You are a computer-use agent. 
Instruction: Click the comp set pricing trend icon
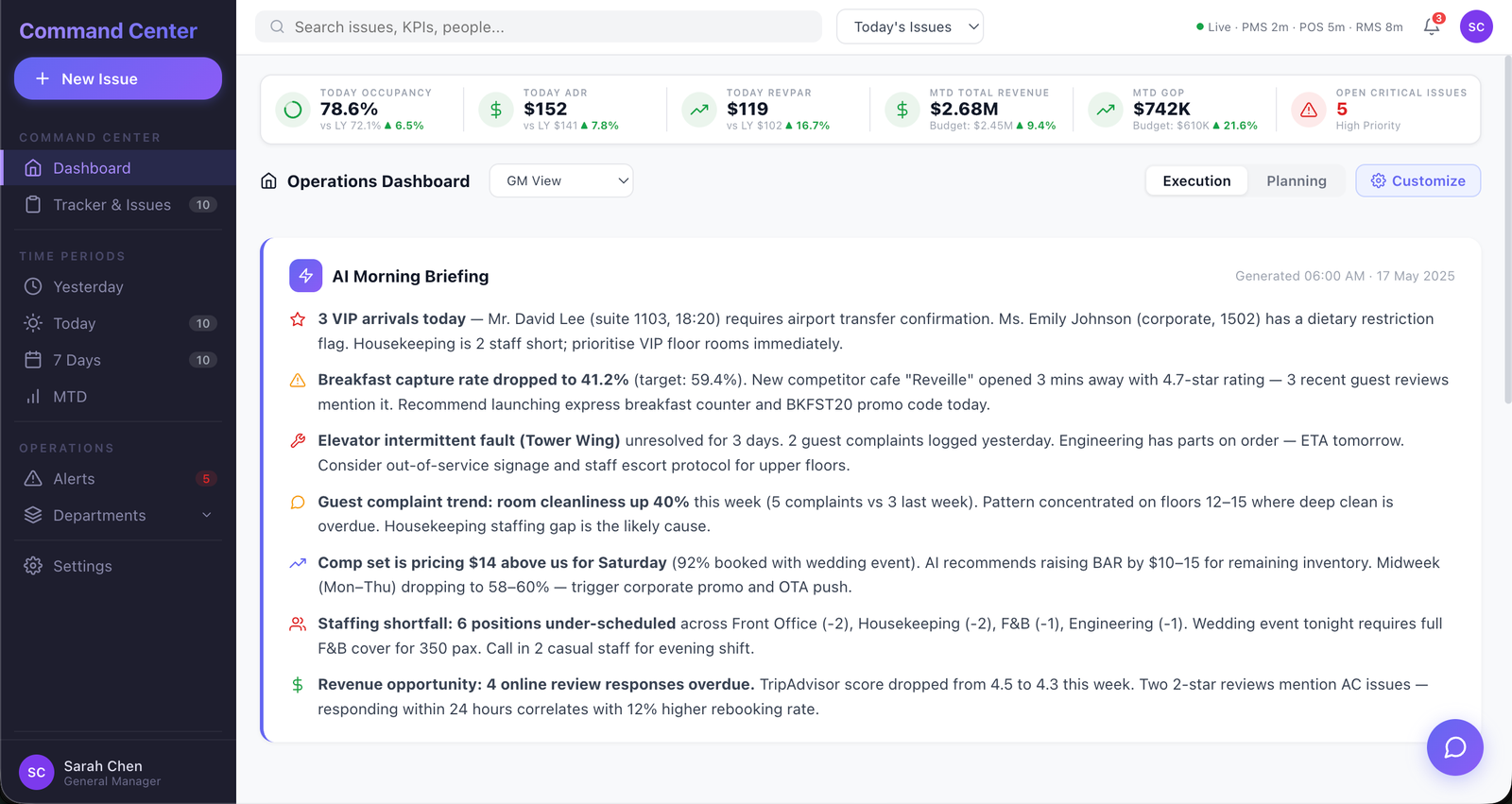click(x=298, y=563)
